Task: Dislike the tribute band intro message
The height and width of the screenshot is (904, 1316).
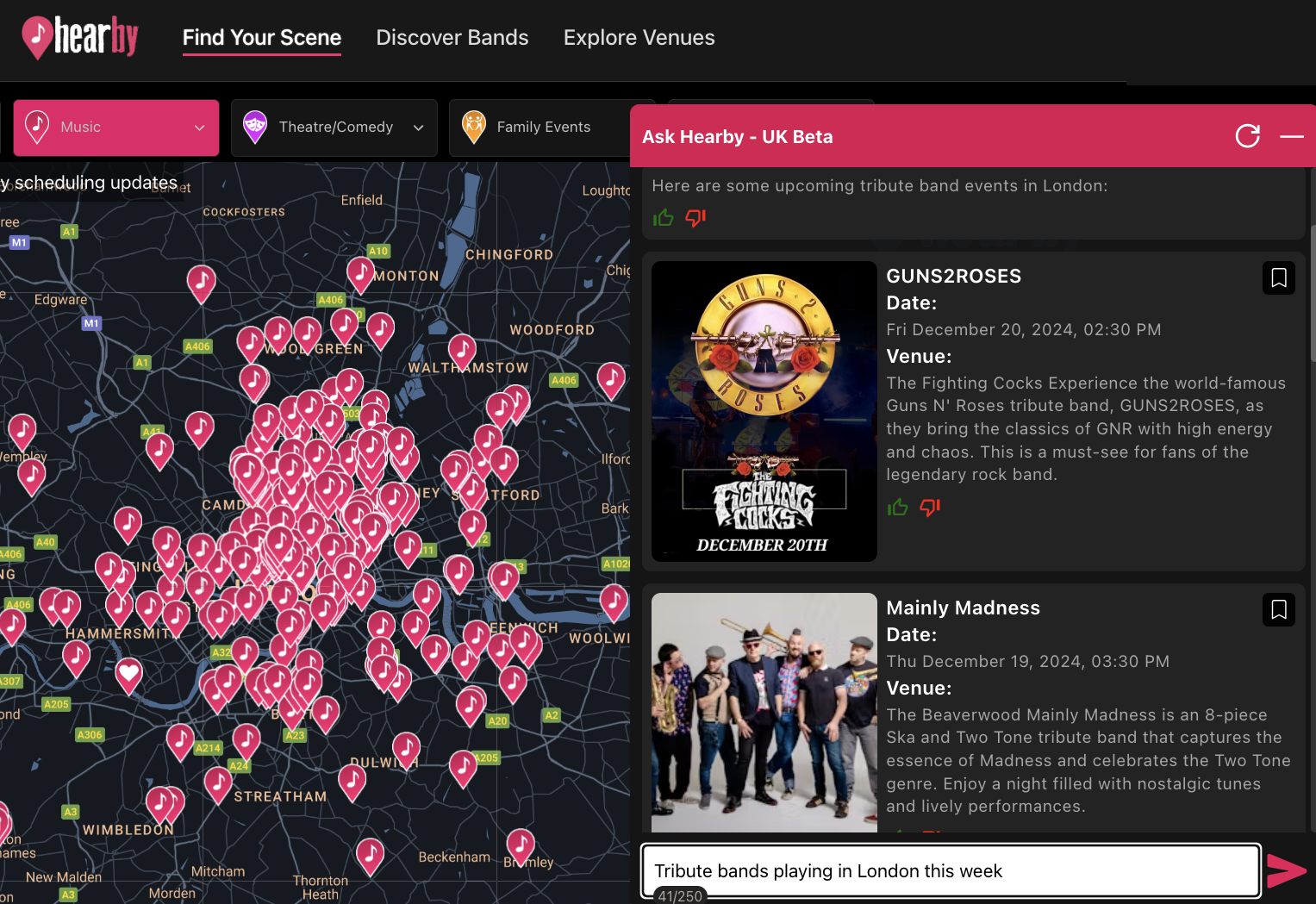Action: (x=695, y=217)
